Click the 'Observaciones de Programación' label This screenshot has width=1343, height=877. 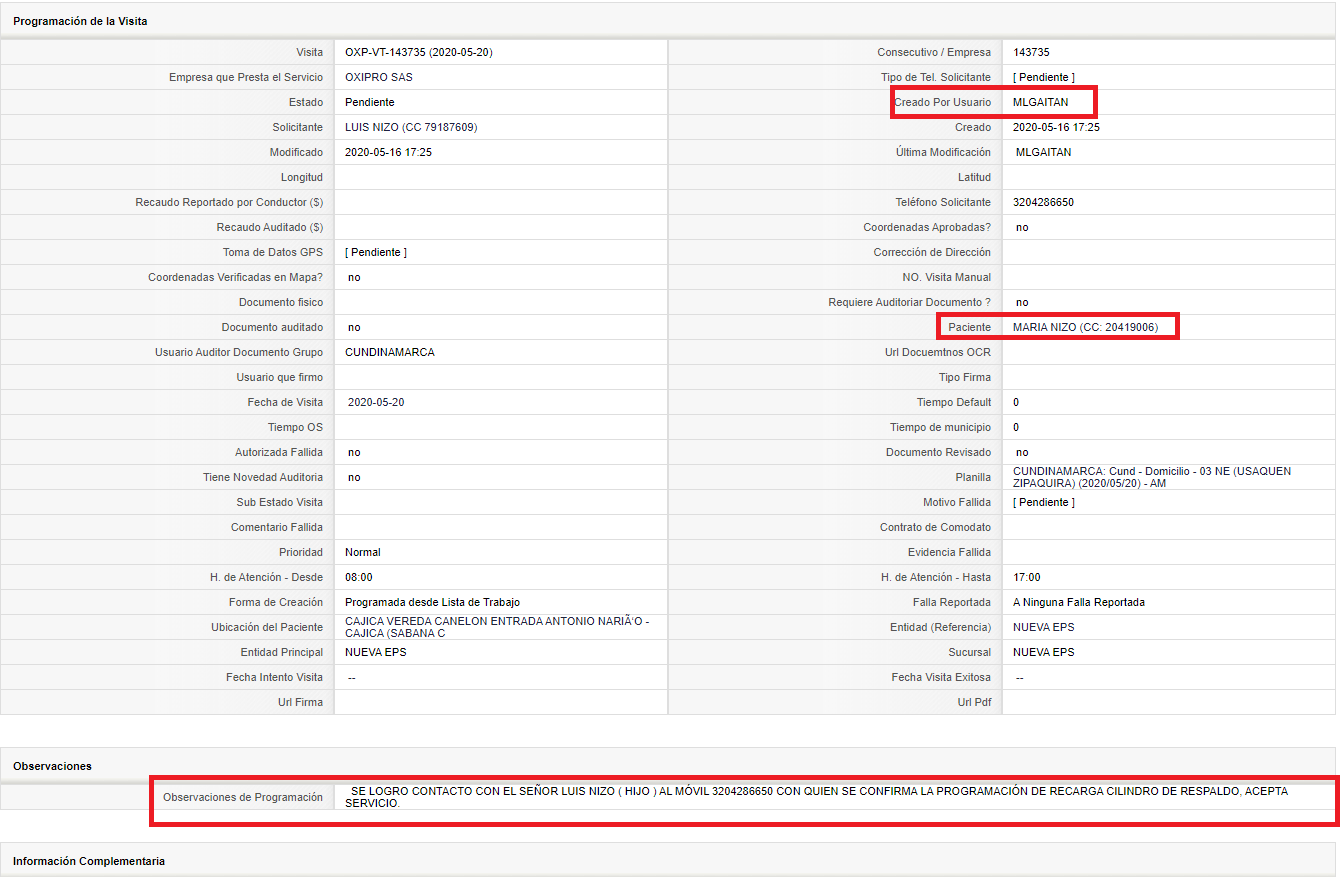(x=243, y=797)
